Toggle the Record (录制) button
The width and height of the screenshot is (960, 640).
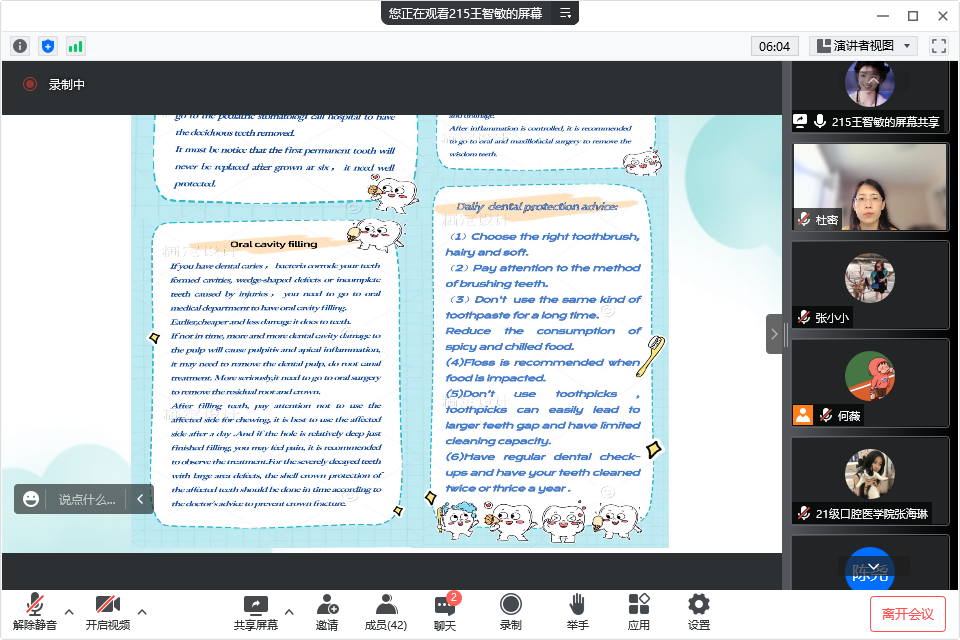pos(510,612)
